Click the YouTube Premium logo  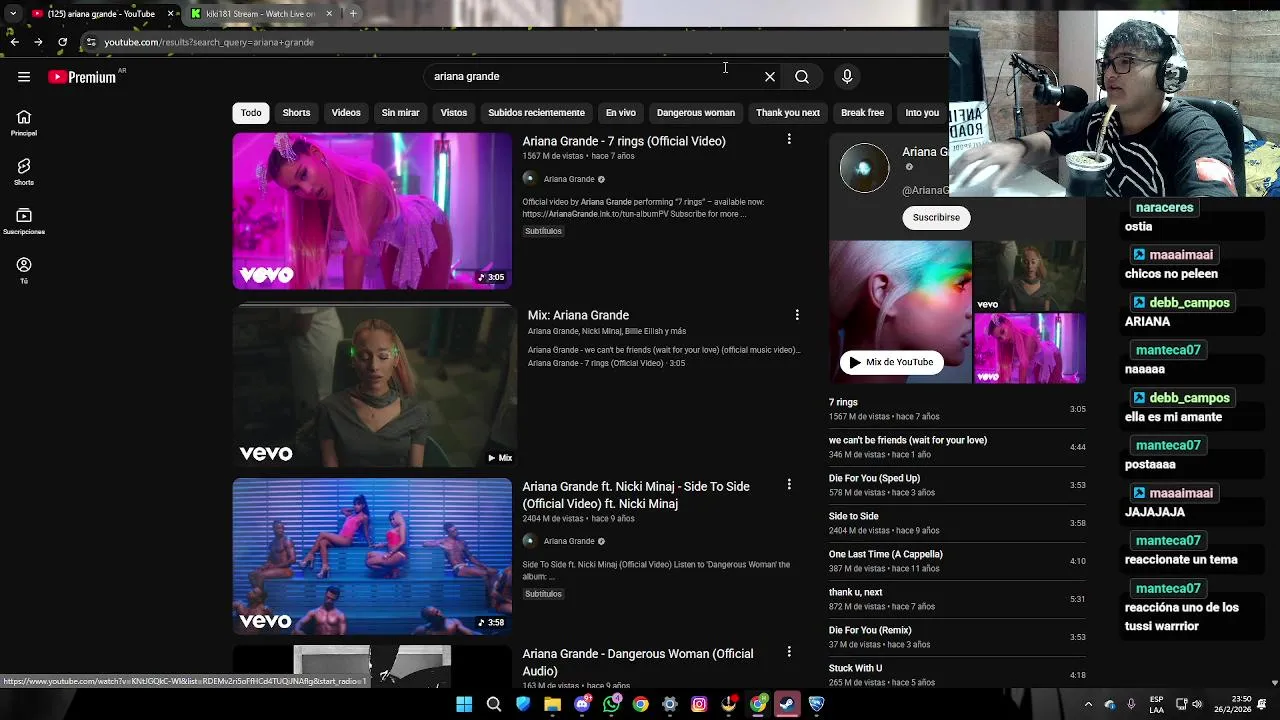coord(82,77)
